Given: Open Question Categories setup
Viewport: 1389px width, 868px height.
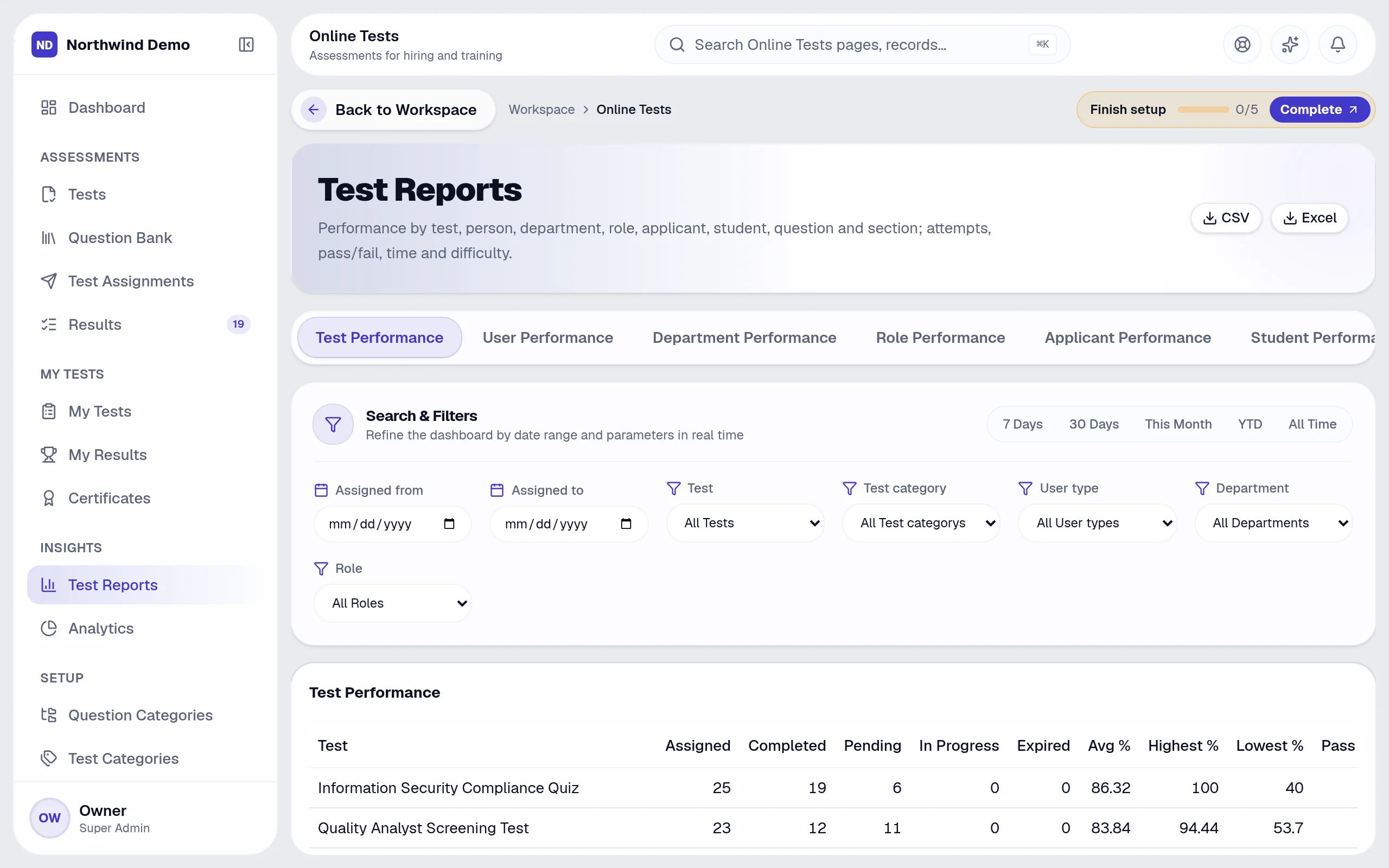Looking at the screenshot, I should 145,714.
